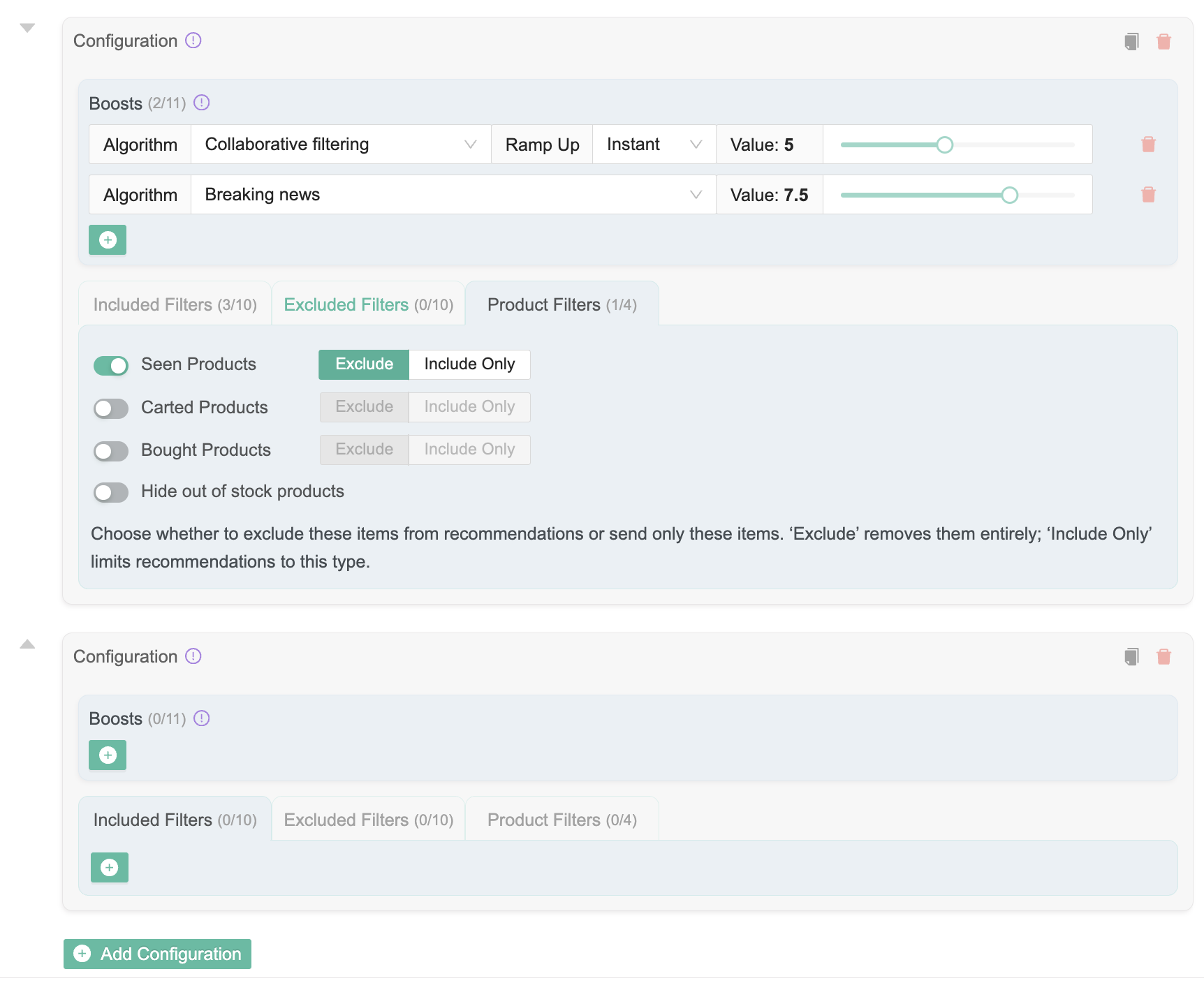Open the Included Filters (3/10) tab
Viewport: 1204px width, 983px height.
[175, 305]
